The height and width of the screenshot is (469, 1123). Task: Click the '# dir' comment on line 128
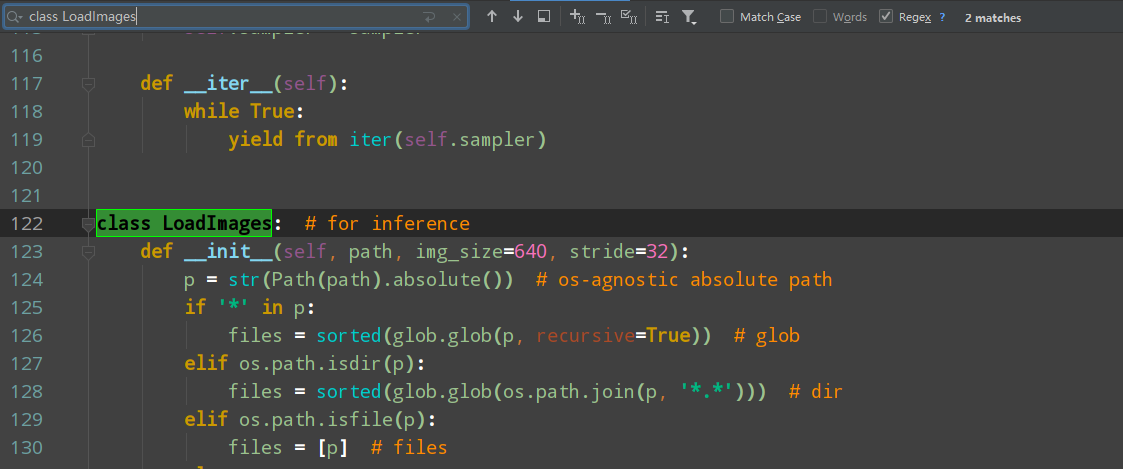coord(816,392)
